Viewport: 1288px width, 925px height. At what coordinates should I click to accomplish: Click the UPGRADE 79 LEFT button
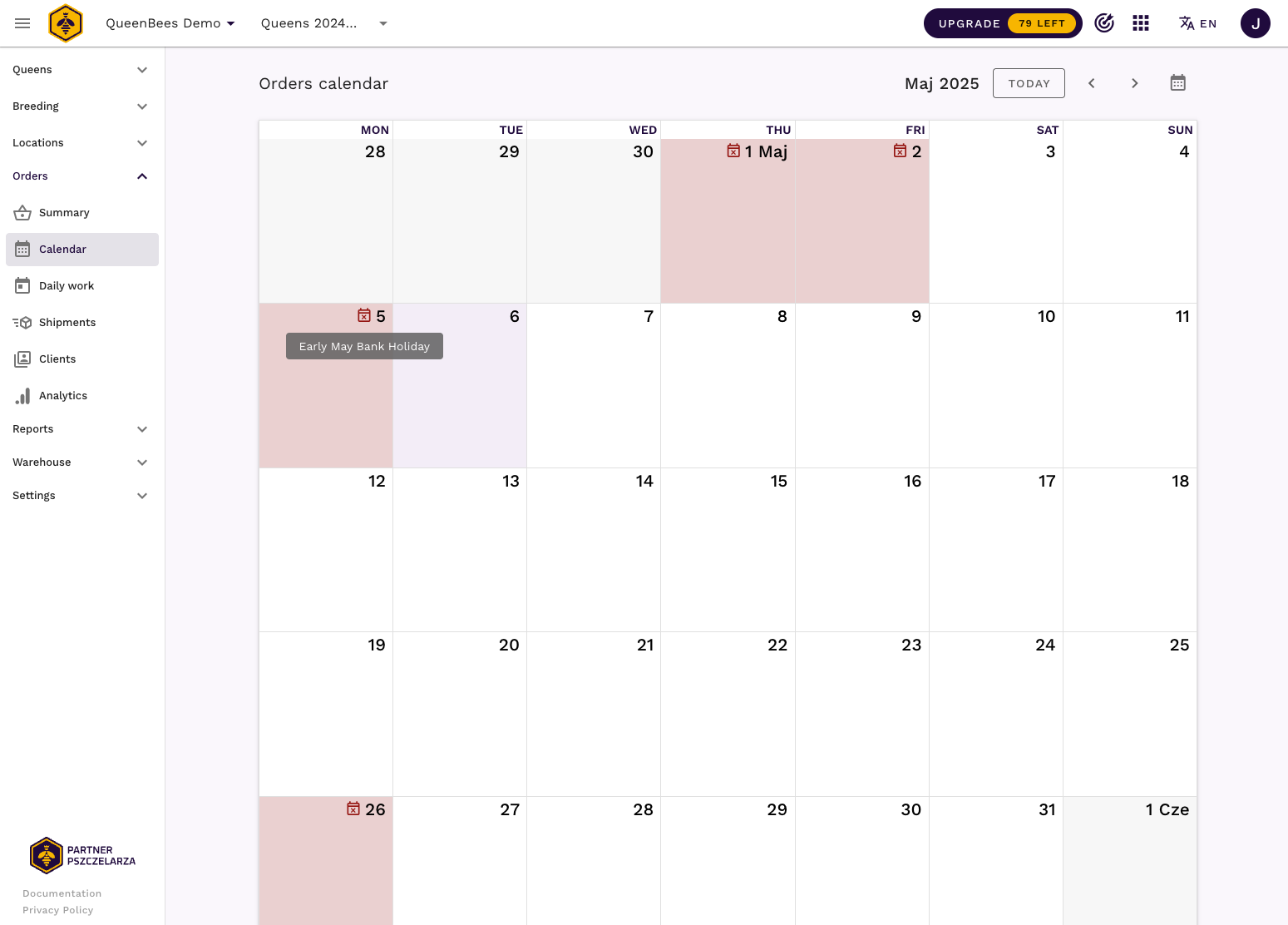point(1002,23)
